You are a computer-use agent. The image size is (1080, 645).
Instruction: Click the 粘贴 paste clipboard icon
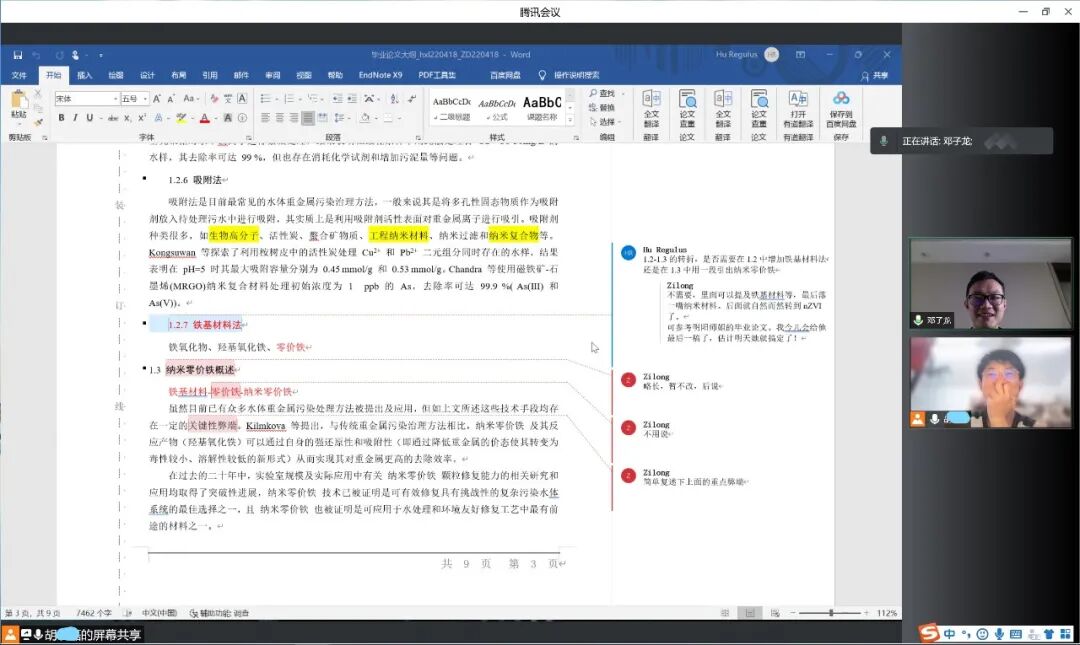[19, 99]
